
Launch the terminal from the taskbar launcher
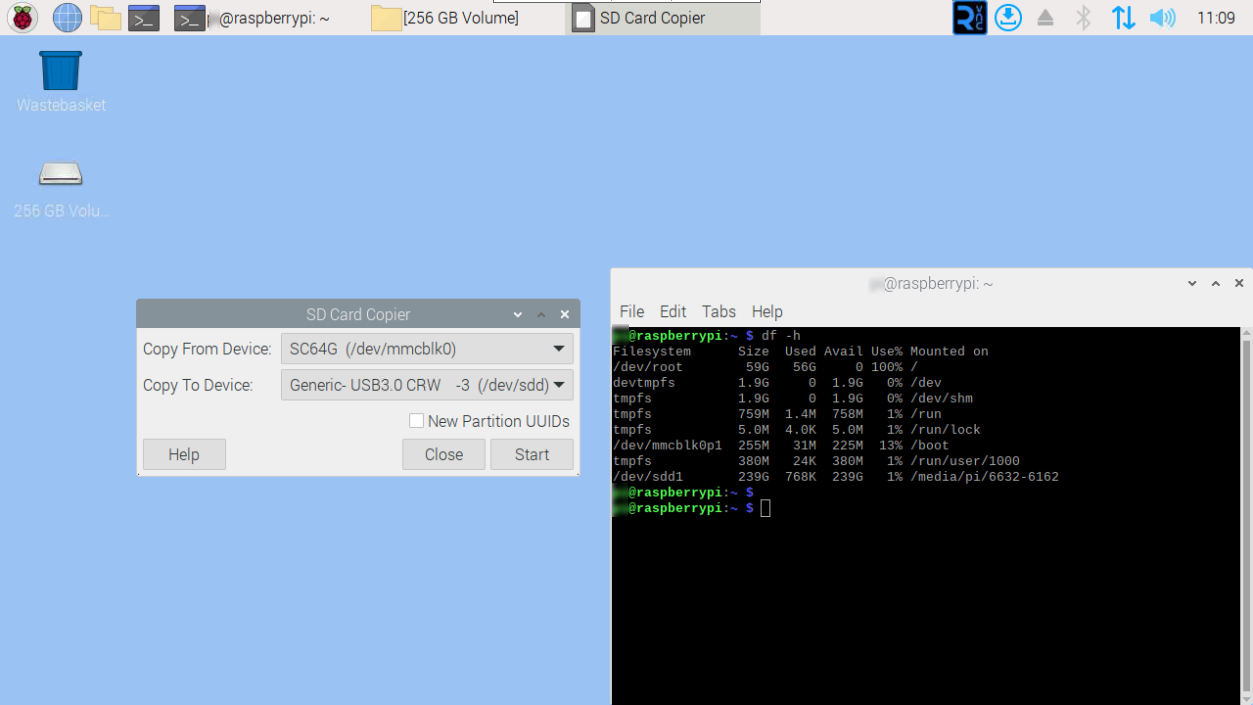tap(144, 17)
